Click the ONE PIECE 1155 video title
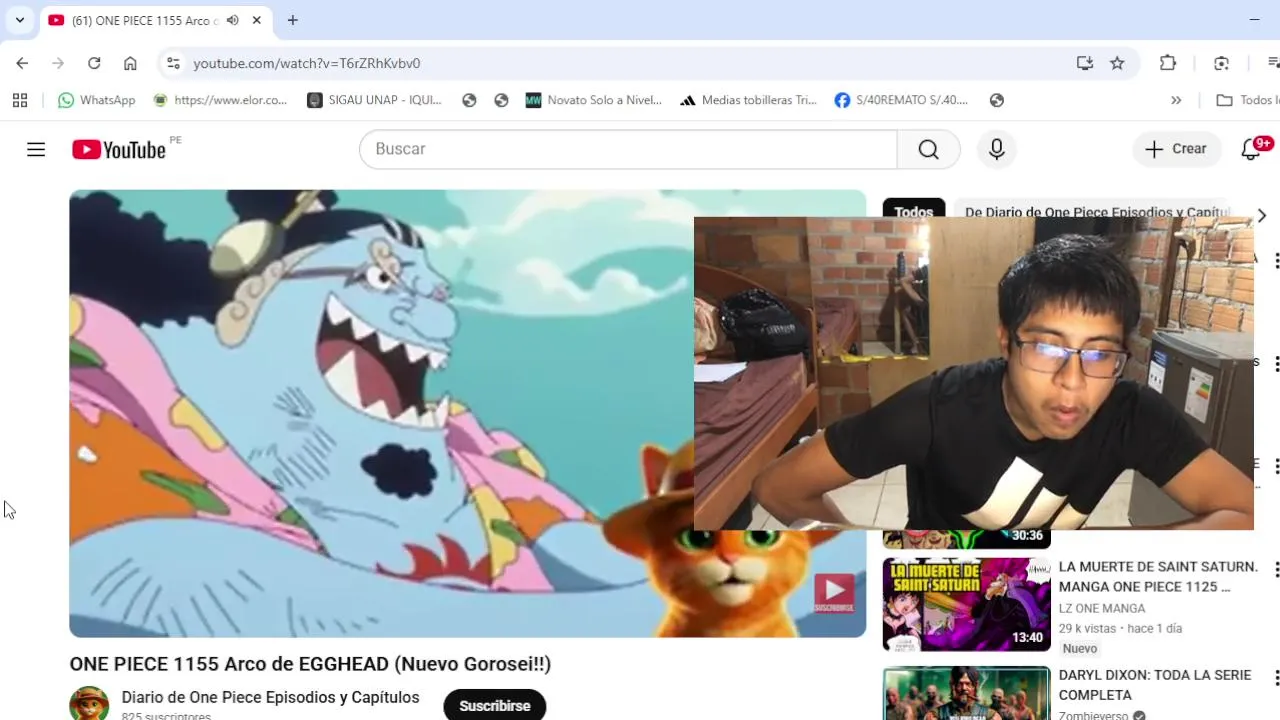 point(310,664)
